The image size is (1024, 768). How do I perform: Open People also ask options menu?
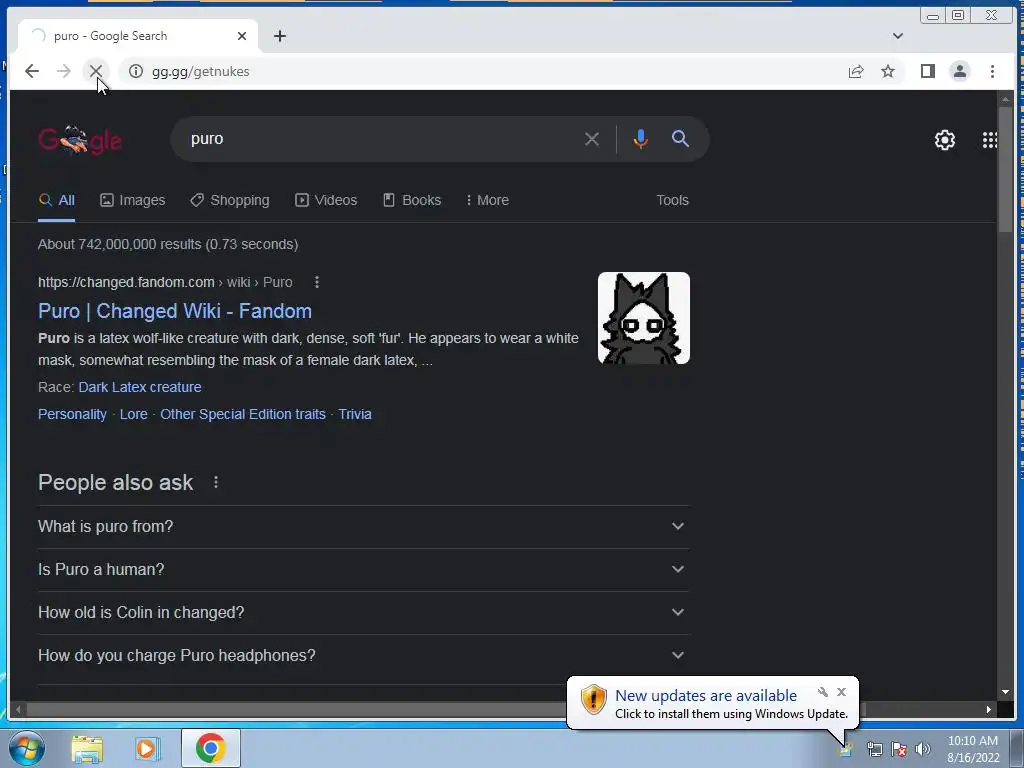click(x=216, y=483)
